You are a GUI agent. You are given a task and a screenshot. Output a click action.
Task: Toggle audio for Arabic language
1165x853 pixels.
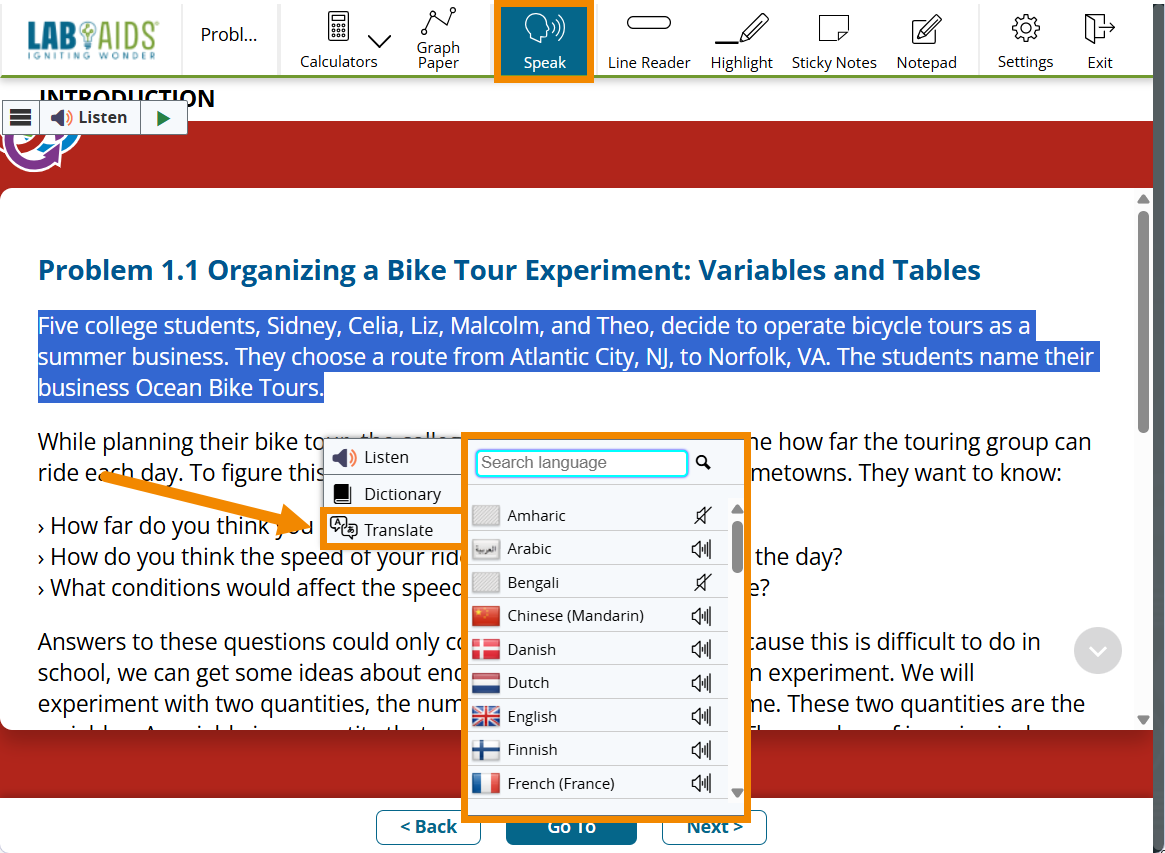[701, 549]
